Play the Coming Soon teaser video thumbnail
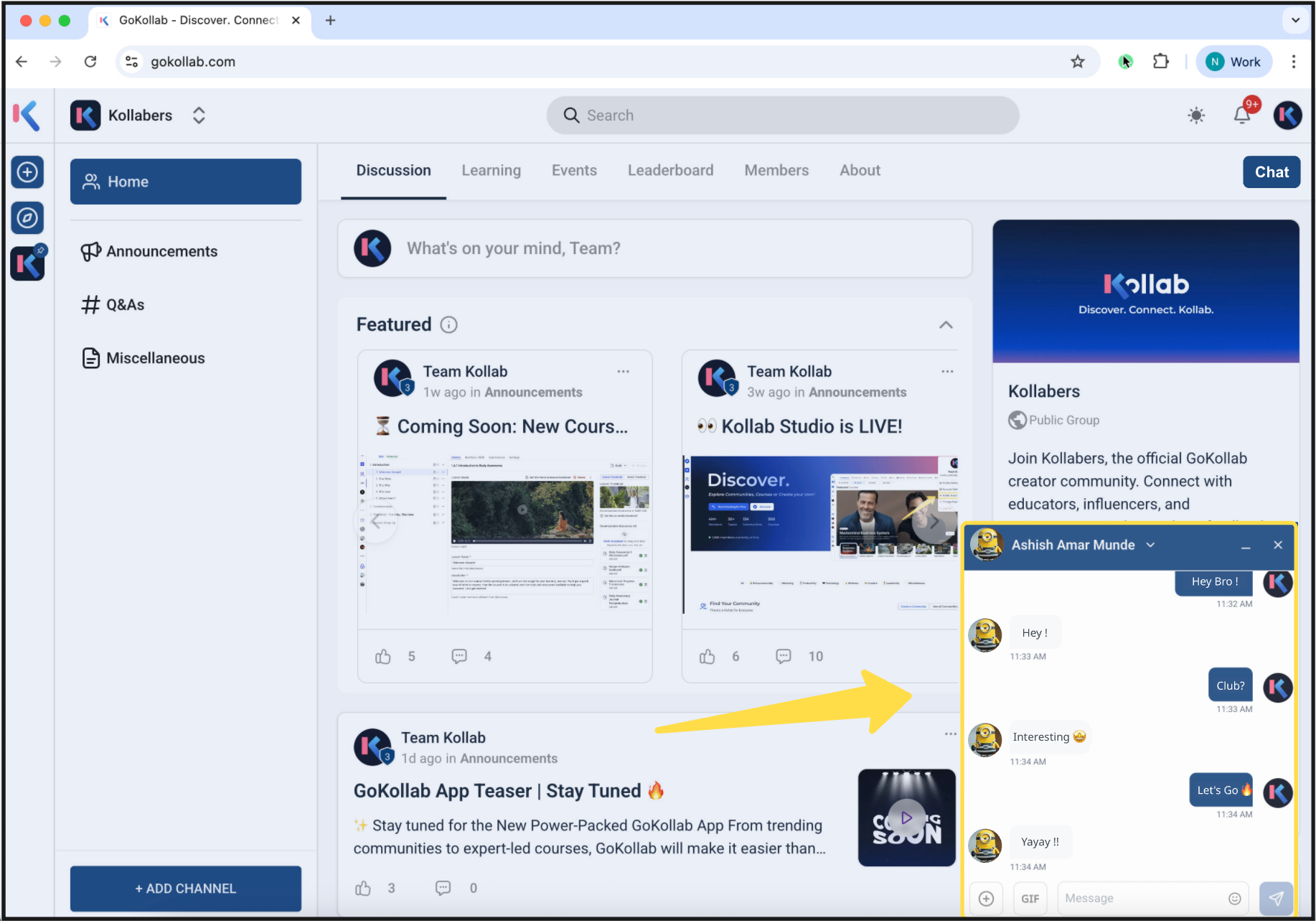Viewport: 1316px width, 923px height. click(907, 817)
